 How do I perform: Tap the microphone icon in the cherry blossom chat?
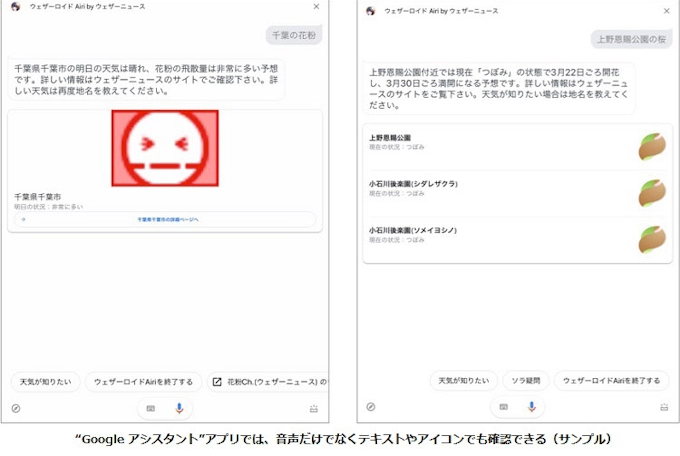531,407
